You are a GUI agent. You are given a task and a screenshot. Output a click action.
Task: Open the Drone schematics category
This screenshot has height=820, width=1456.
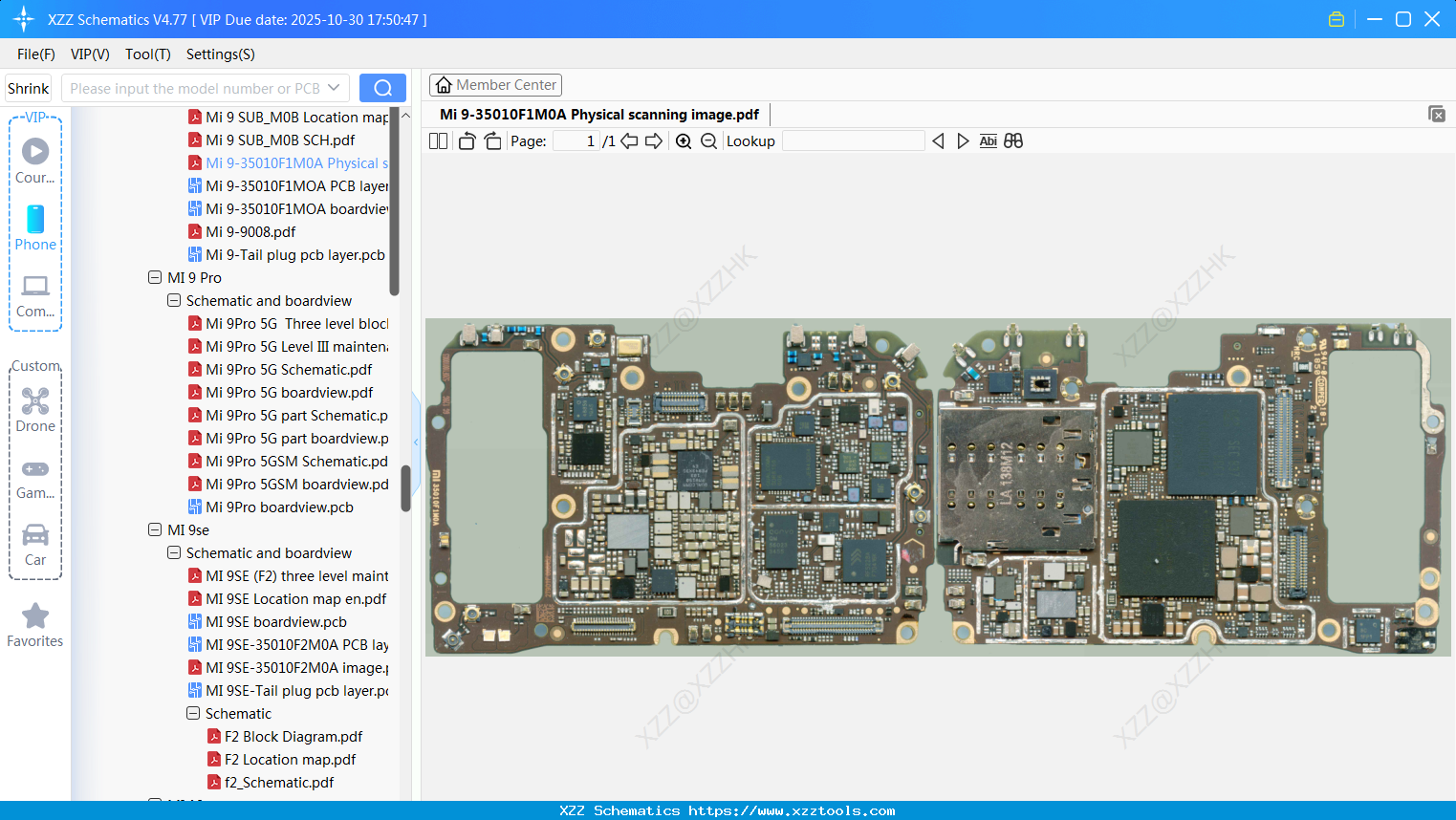click(34, 411)
